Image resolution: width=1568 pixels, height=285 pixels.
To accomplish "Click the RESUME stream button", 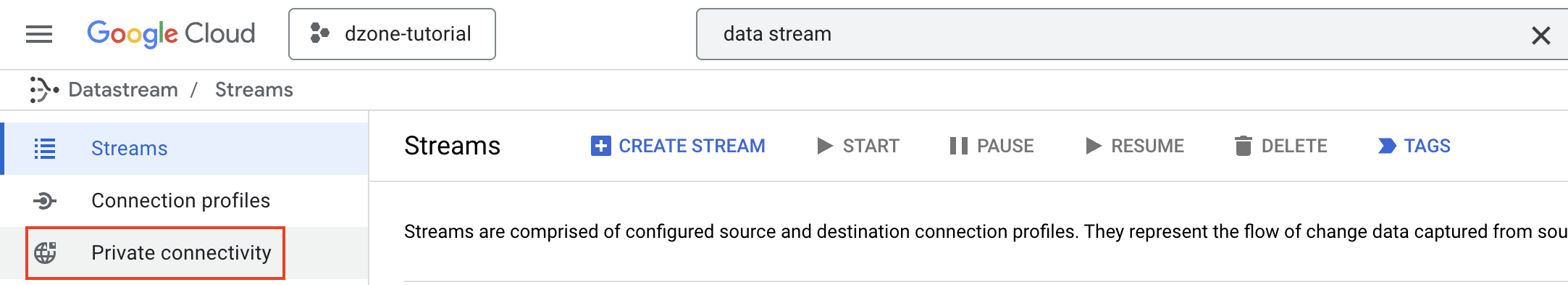I will click(1135, 146).
